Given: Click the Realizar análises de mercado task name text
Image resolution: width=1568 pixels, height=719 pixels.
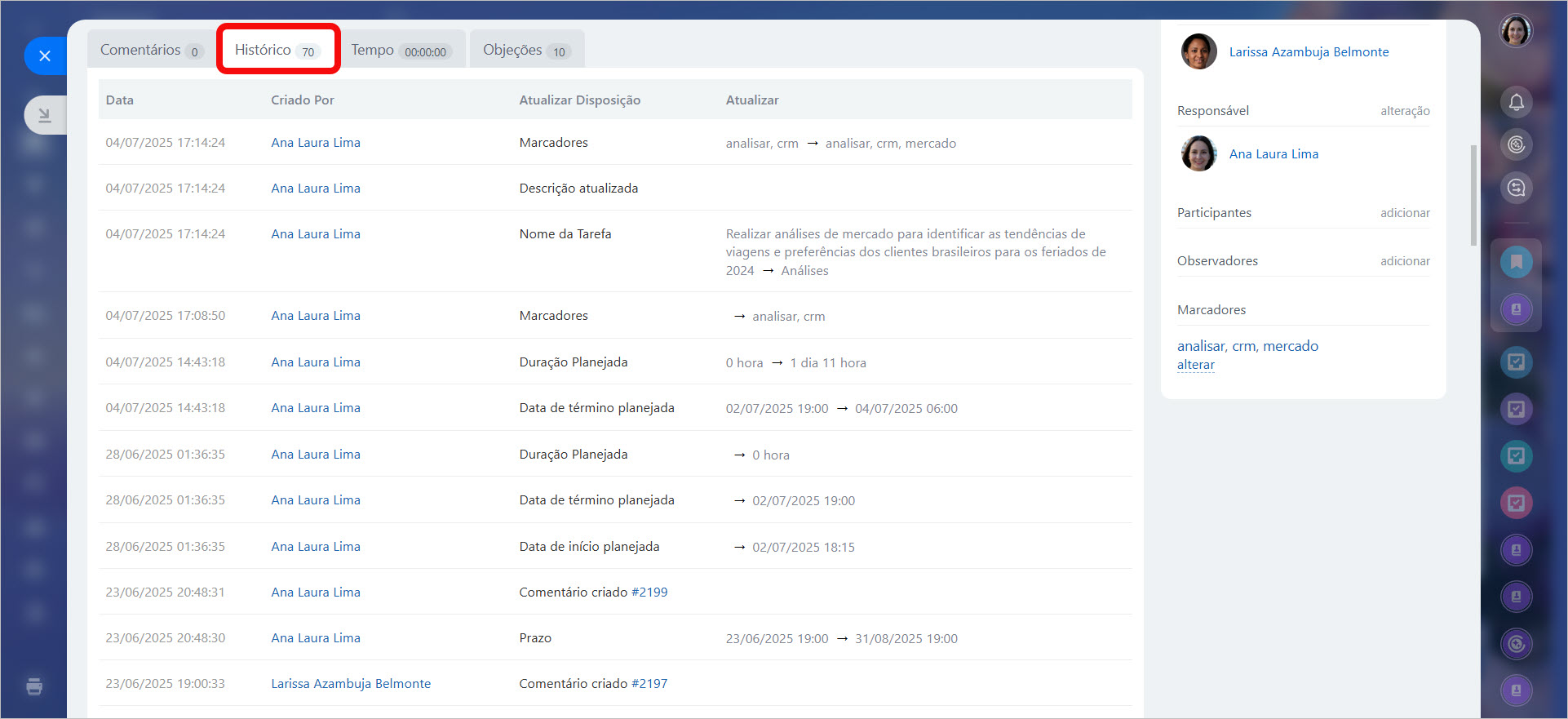Looking at the screenshot, I should 916,251.
